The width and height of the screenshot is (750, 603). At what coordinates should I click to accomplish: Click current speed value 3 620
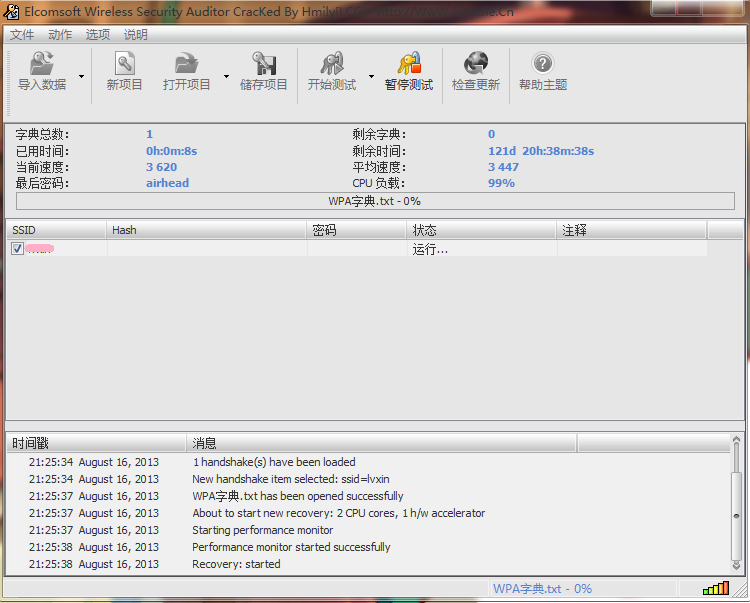coord(162,167)
